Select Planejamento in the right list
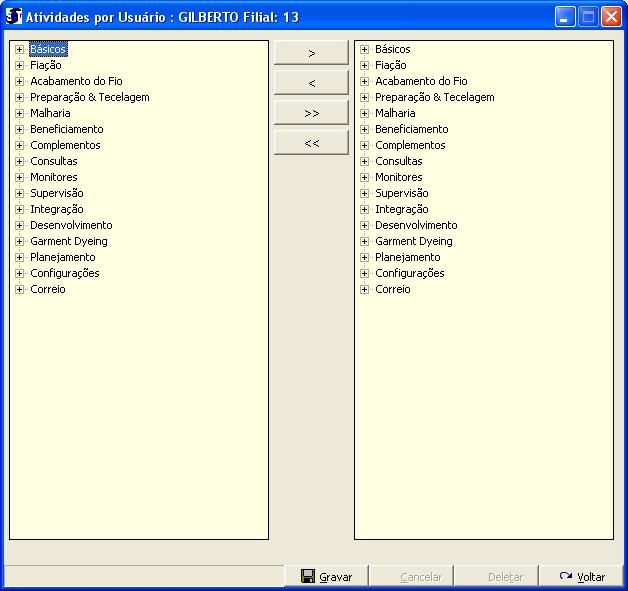 click(408, 257)
